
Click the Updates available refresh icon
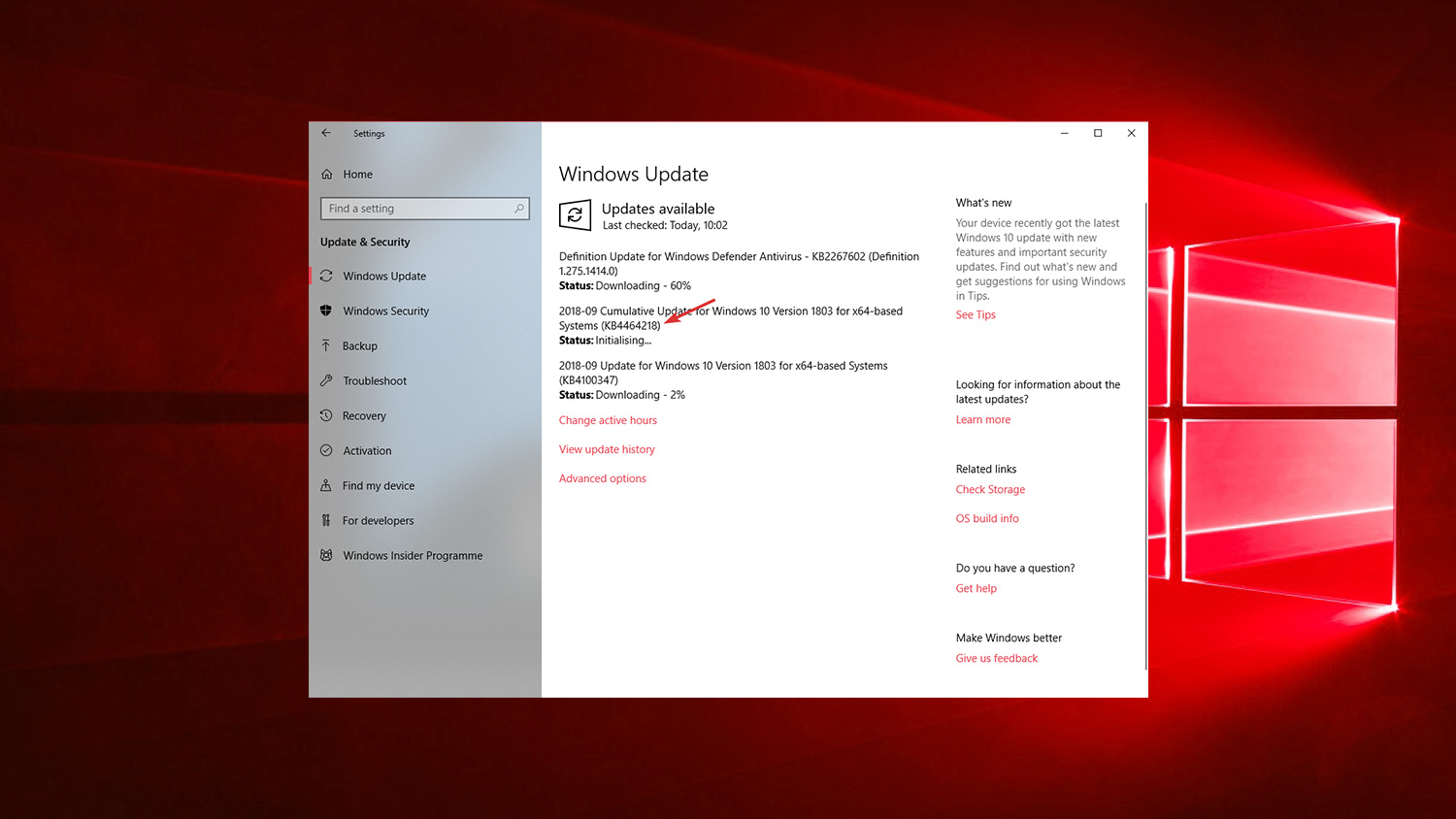pyautogui.click(x=575, y=215)
